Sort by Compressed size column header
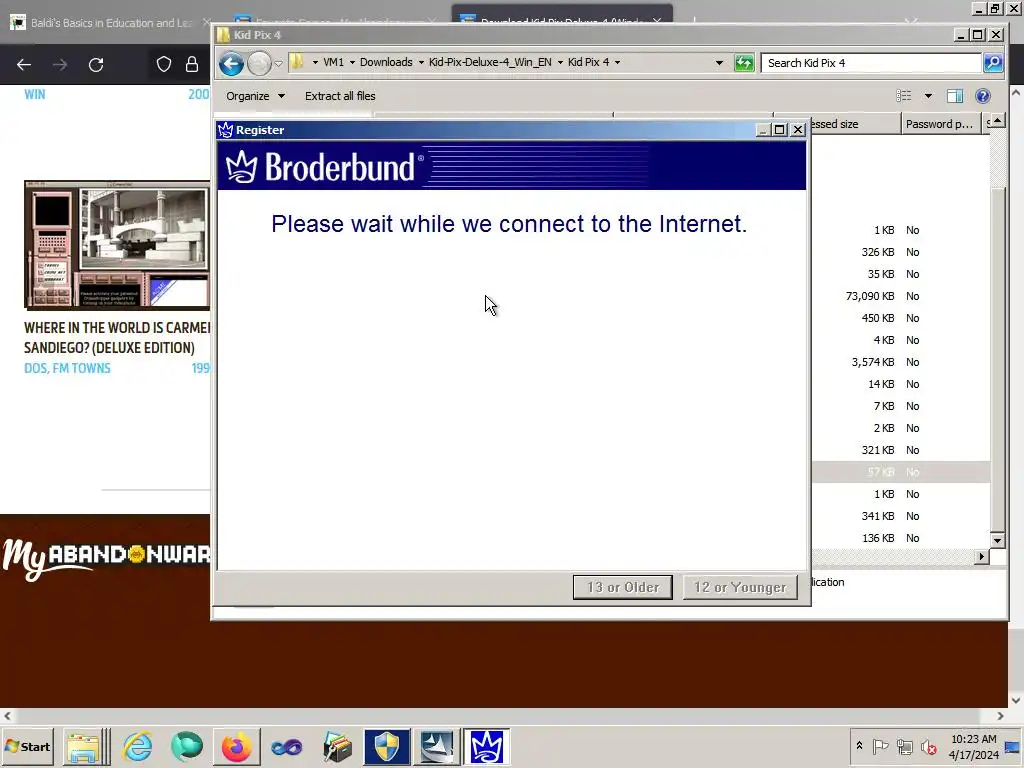The width and height of the screenshot is (1024, 768). pyautogui.click(x=854, y=124)
